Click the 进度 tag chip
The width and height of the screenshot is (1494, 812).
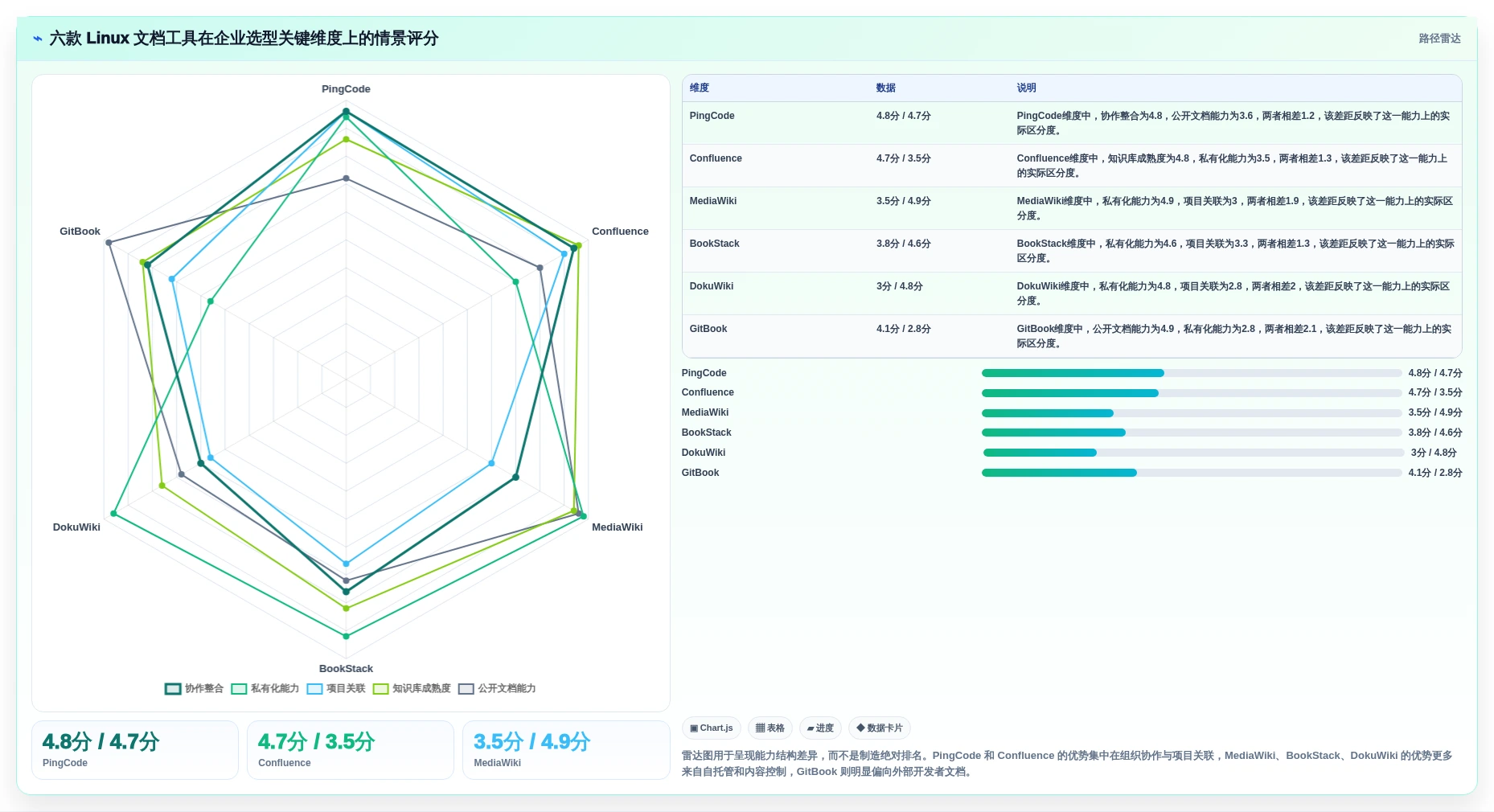click(x=820, y=728)
